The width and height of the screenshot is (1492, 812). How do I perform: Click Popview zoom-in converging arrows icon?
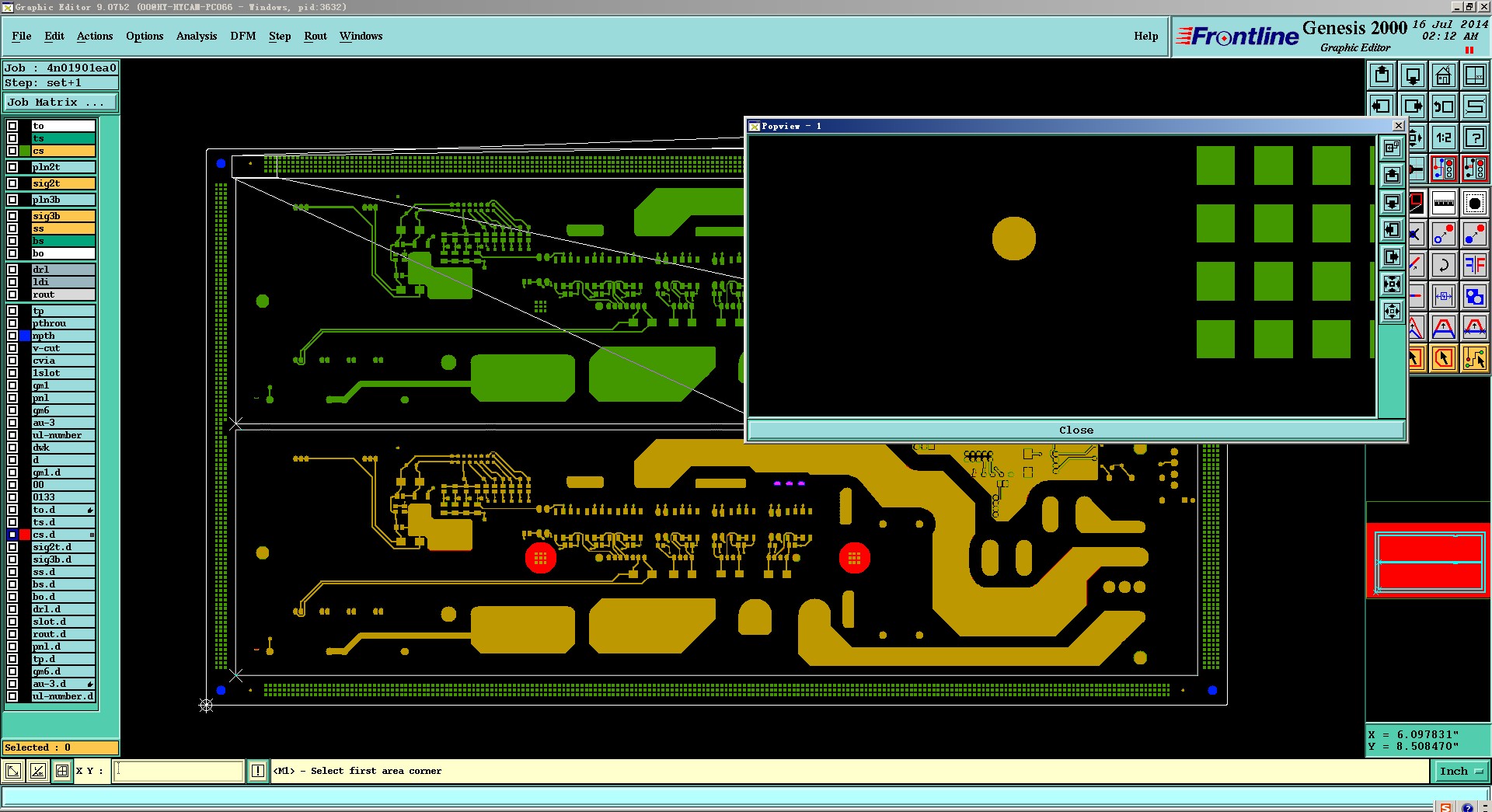tap(1392, 284)
